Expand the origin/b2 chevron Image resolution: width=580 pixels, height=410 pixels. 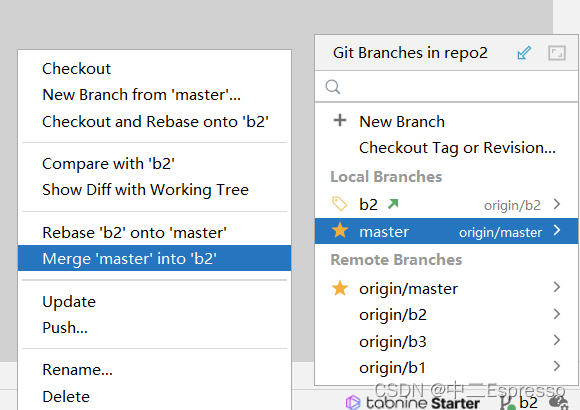[557, 314]
